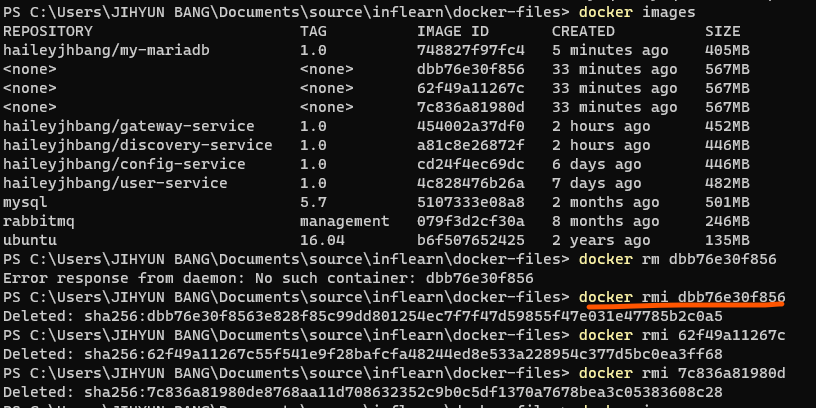Click the 'Deleted: sha256:dbb76e30f8563e...' output line
This screenshot has height=408, width=816.
pos(363,316)
